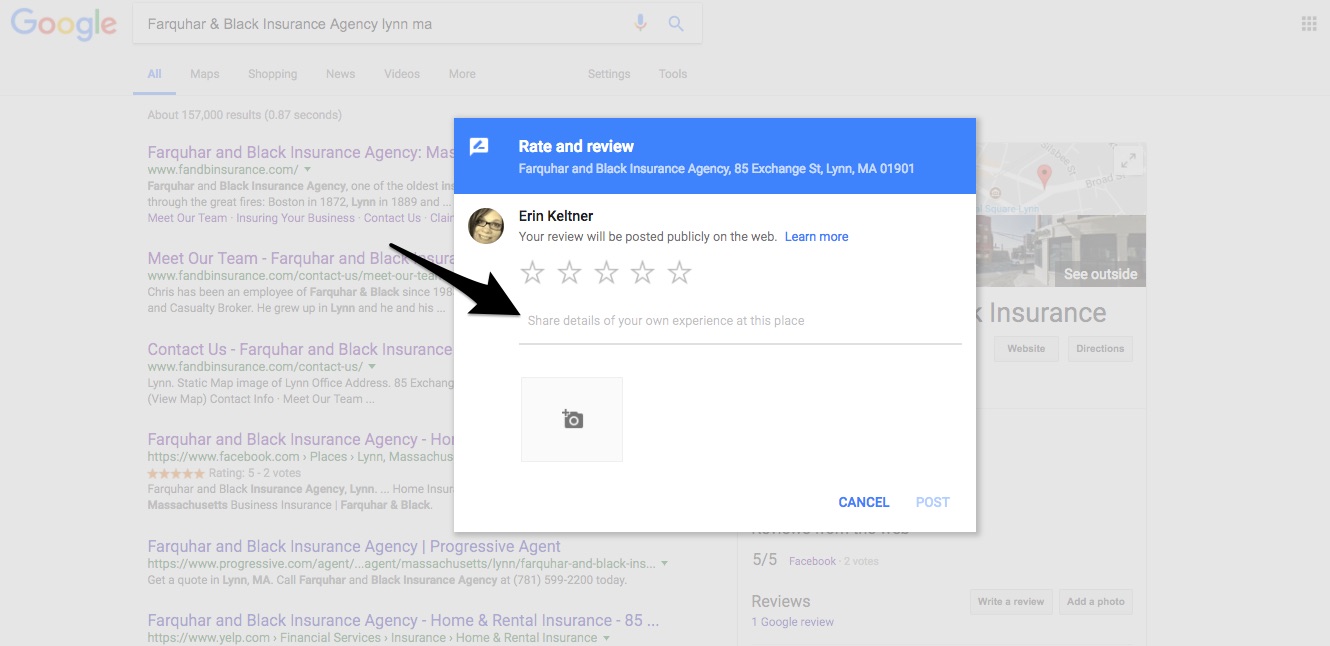The width and height of the screenshot is (1330, 646).
Task: Switch to the Videos tab
Action: (x=402, y=74)
